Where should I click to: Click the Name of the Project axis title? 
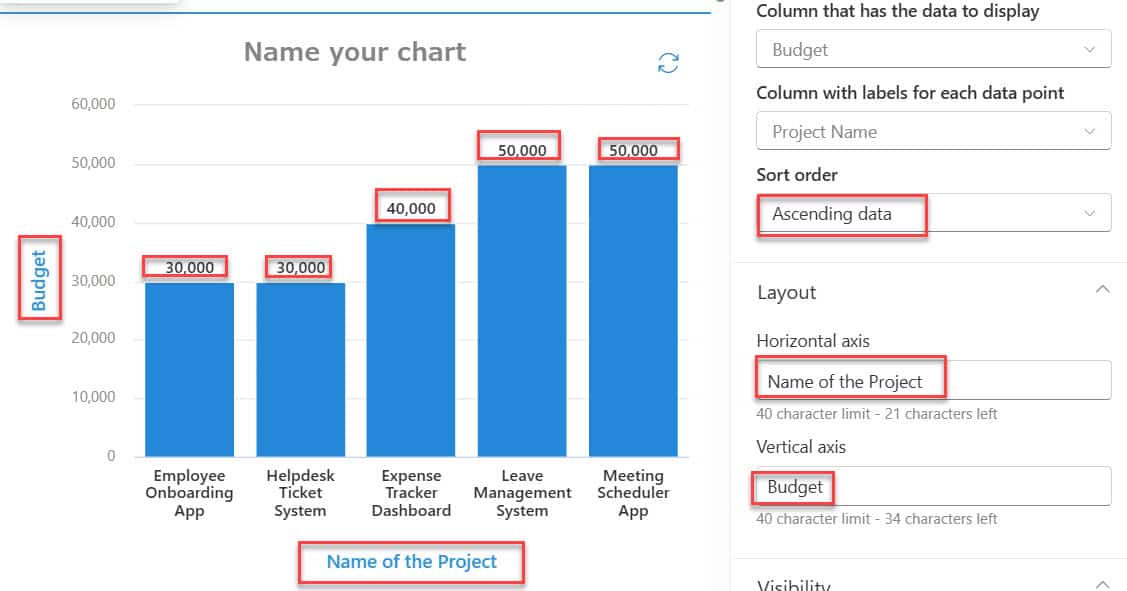(411, 562)
